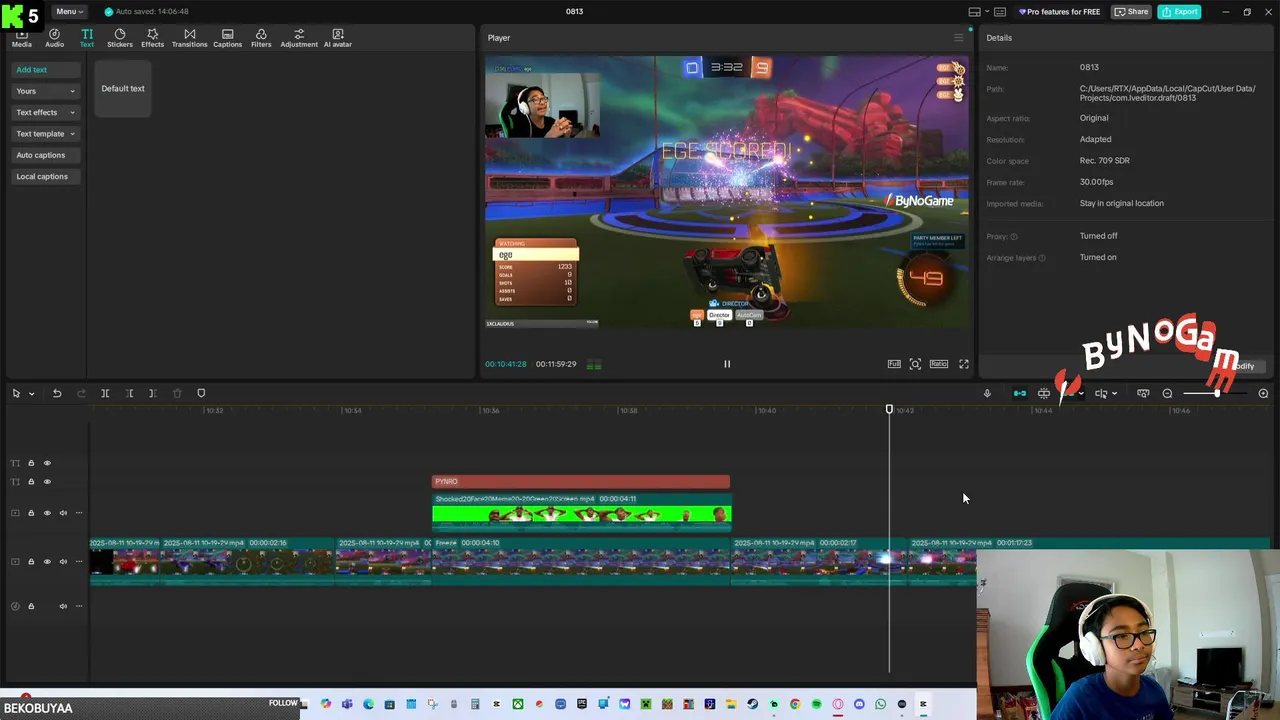Hide the PYNRO text track
This screenshot has width=1280, height=720.
(47, 482)
